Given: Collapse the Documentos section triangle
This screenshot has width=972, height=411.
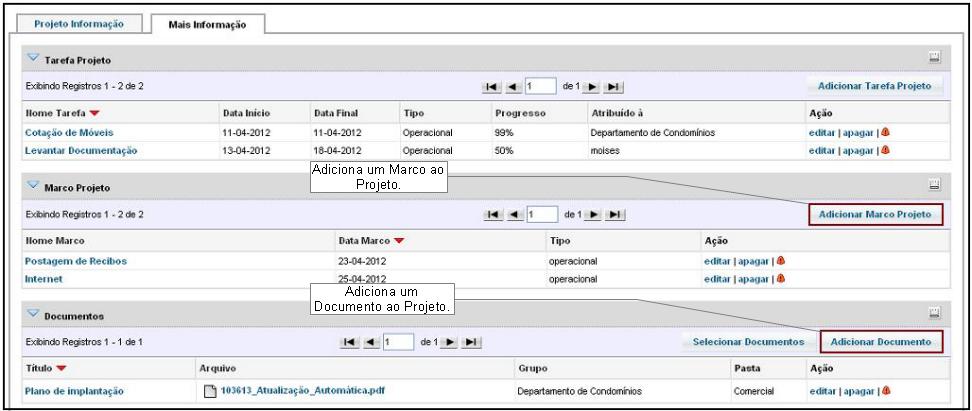Looking at the screenshot, I should click(33, 314).
